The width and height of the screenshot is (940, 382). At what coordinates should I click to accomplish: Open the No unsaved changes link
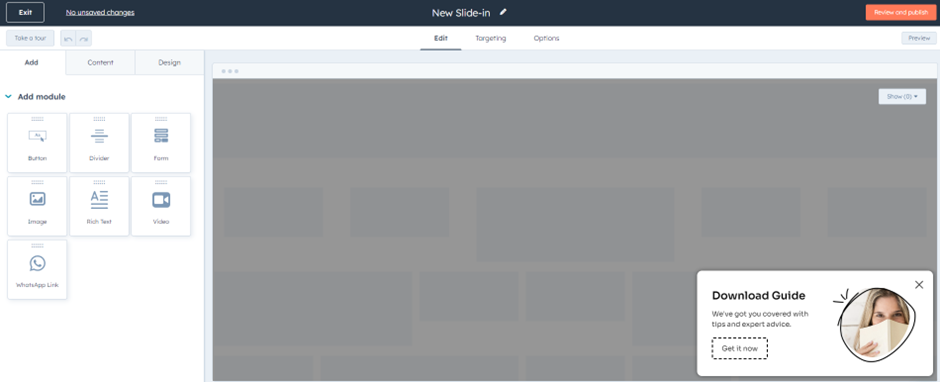100,13
